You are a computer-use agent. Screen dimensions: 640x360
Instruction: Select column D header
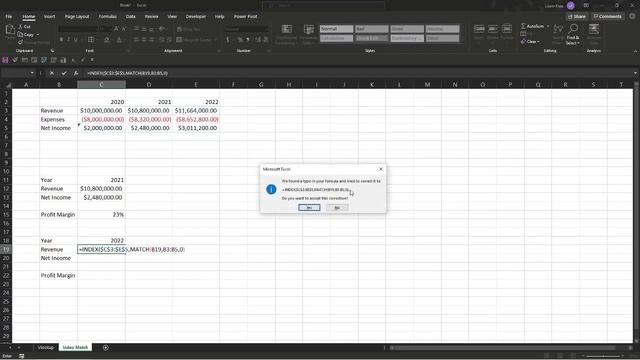click(149, 85)
